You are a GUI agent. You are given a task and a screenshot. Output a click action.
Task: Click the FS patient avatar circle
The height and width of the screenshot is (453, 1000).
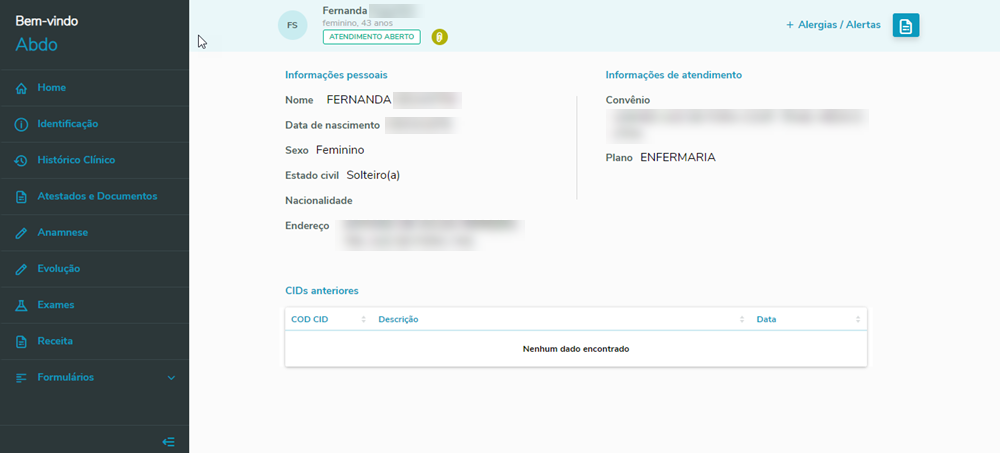pos(292,26)
